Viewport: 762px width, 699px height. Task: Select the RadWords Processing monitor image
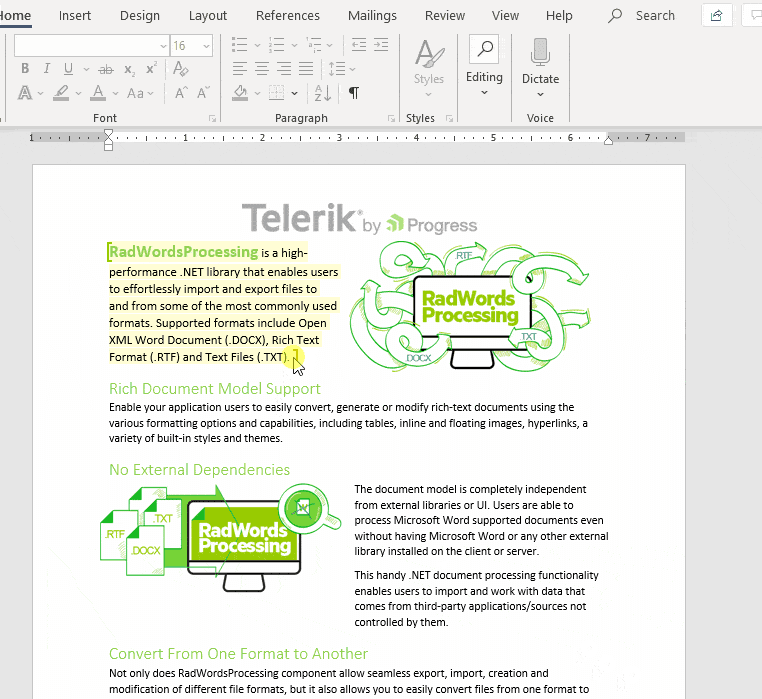pyautogui.click(x=470, y=306)
